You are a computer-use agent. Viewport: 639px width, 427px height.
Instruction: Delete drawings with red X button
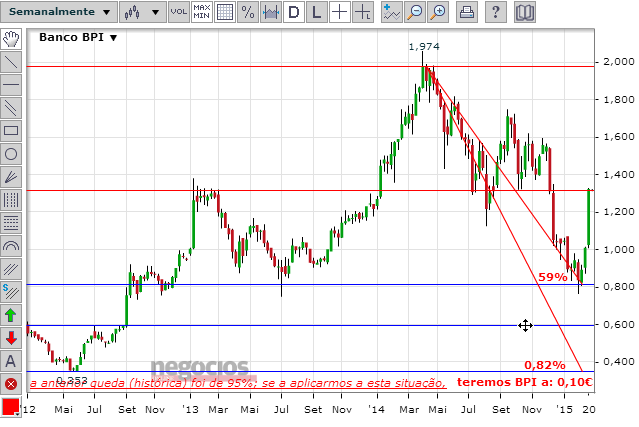[11, 384]
